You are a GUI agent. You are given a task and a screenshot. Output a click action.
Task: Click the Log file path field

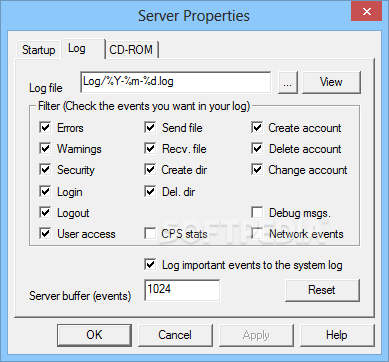click(175, 82)
